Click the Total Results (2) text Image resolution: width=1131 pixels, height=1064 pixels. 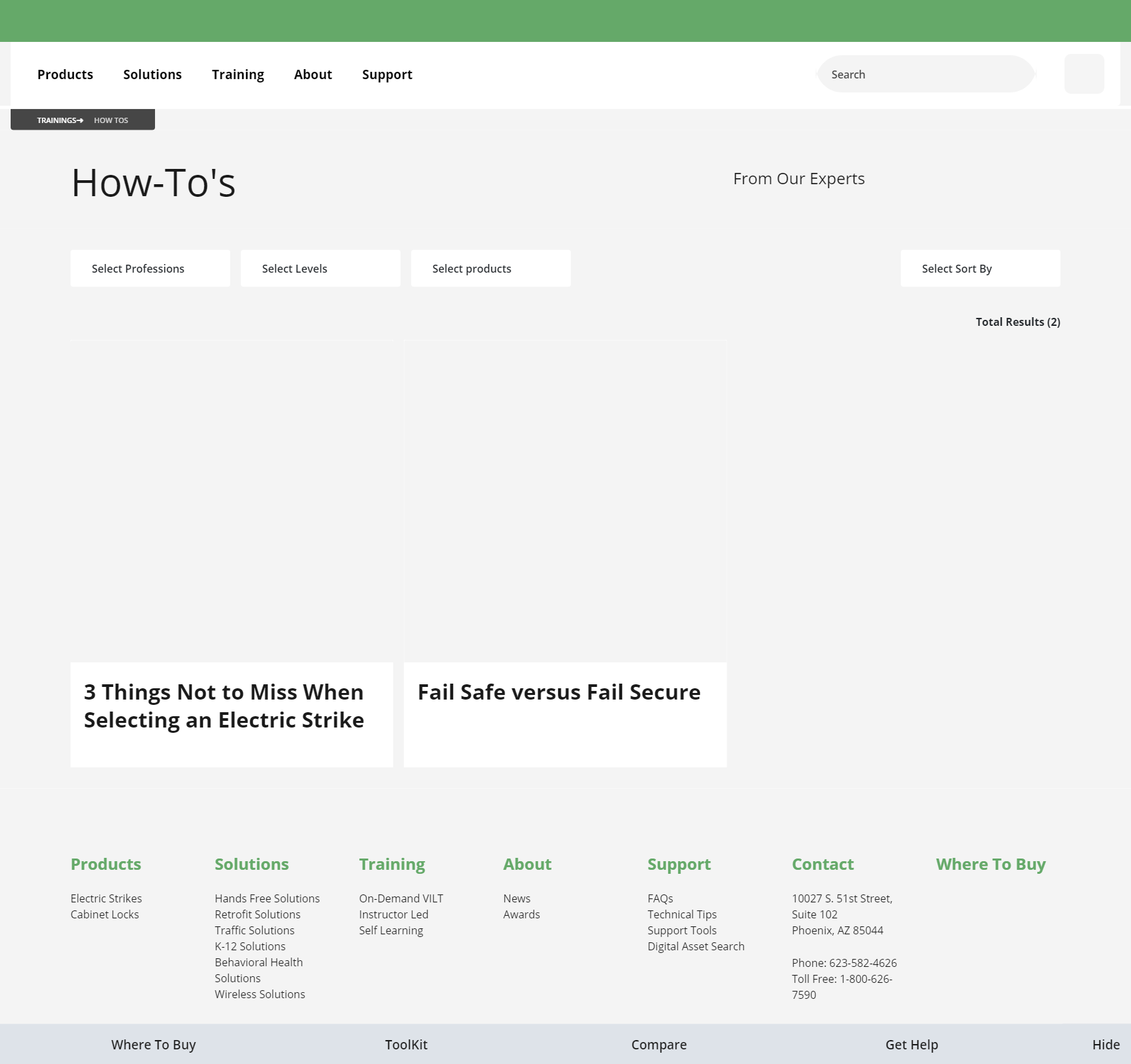[1018, 322]
